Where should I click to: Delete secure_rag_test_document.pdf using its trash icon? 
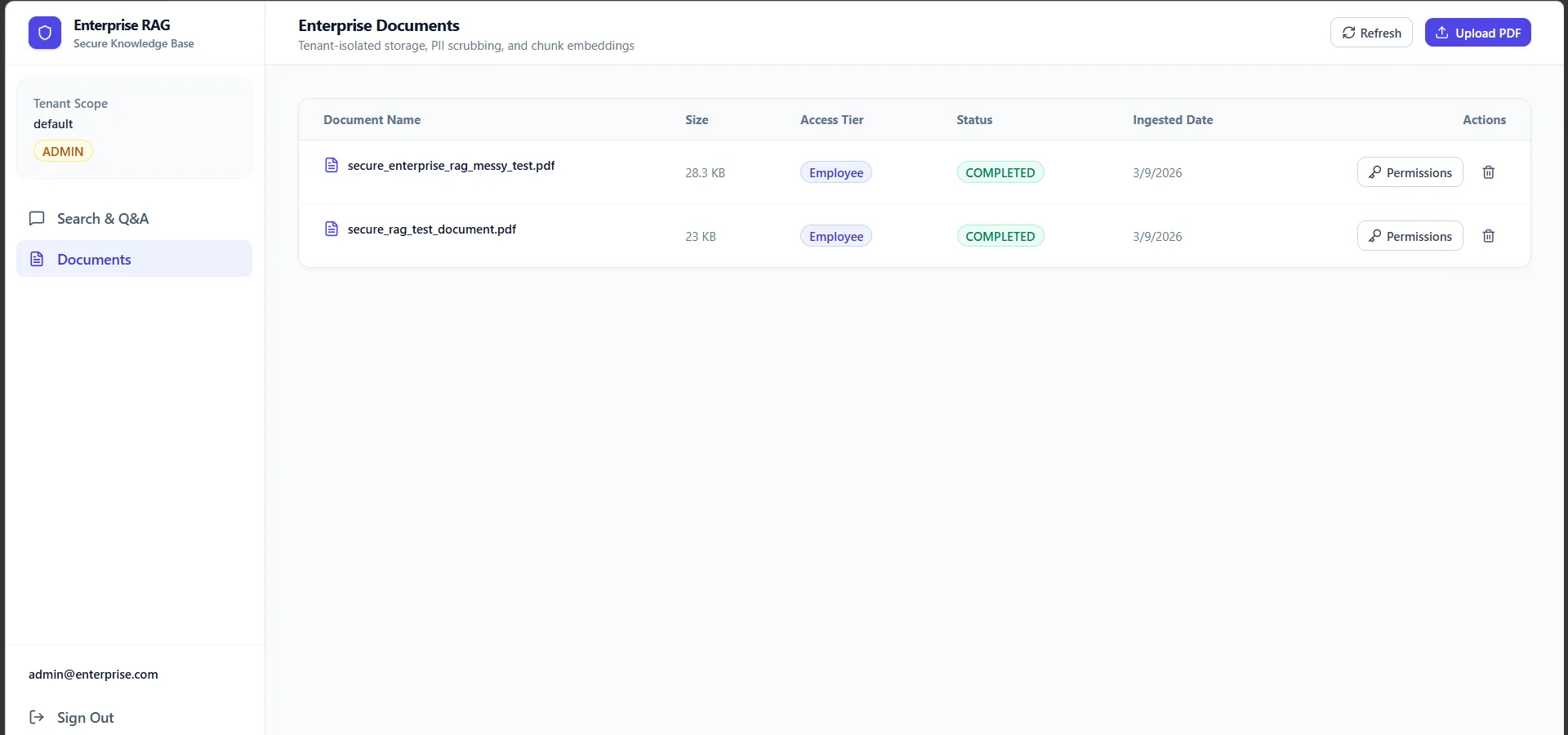point(1489,236)
